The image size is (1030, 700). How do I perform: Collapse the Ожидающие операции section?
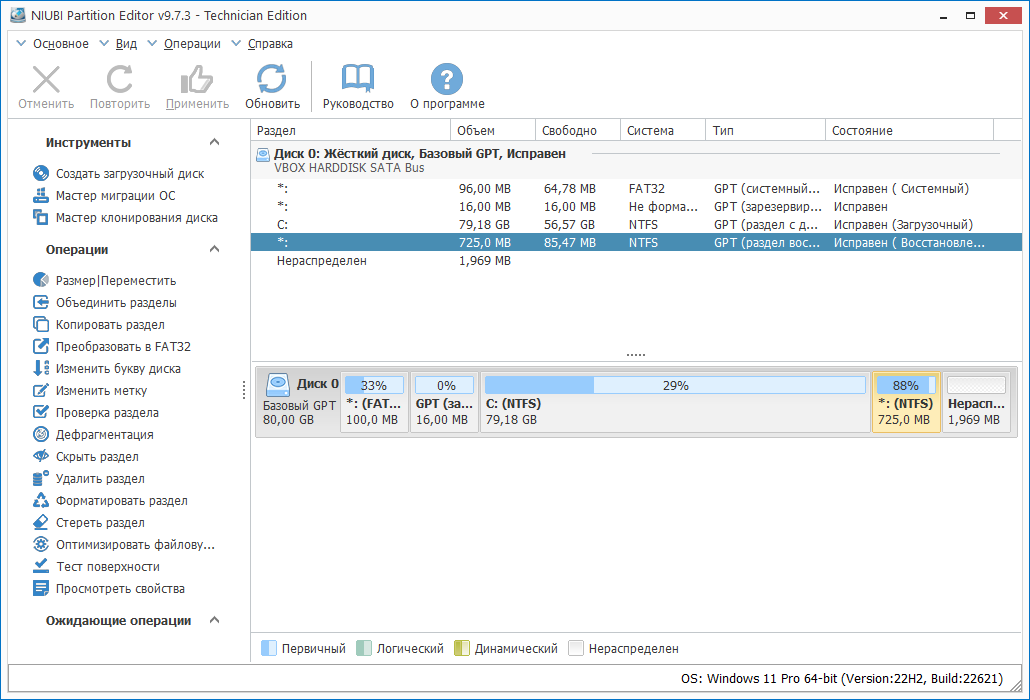click(214, 621)
